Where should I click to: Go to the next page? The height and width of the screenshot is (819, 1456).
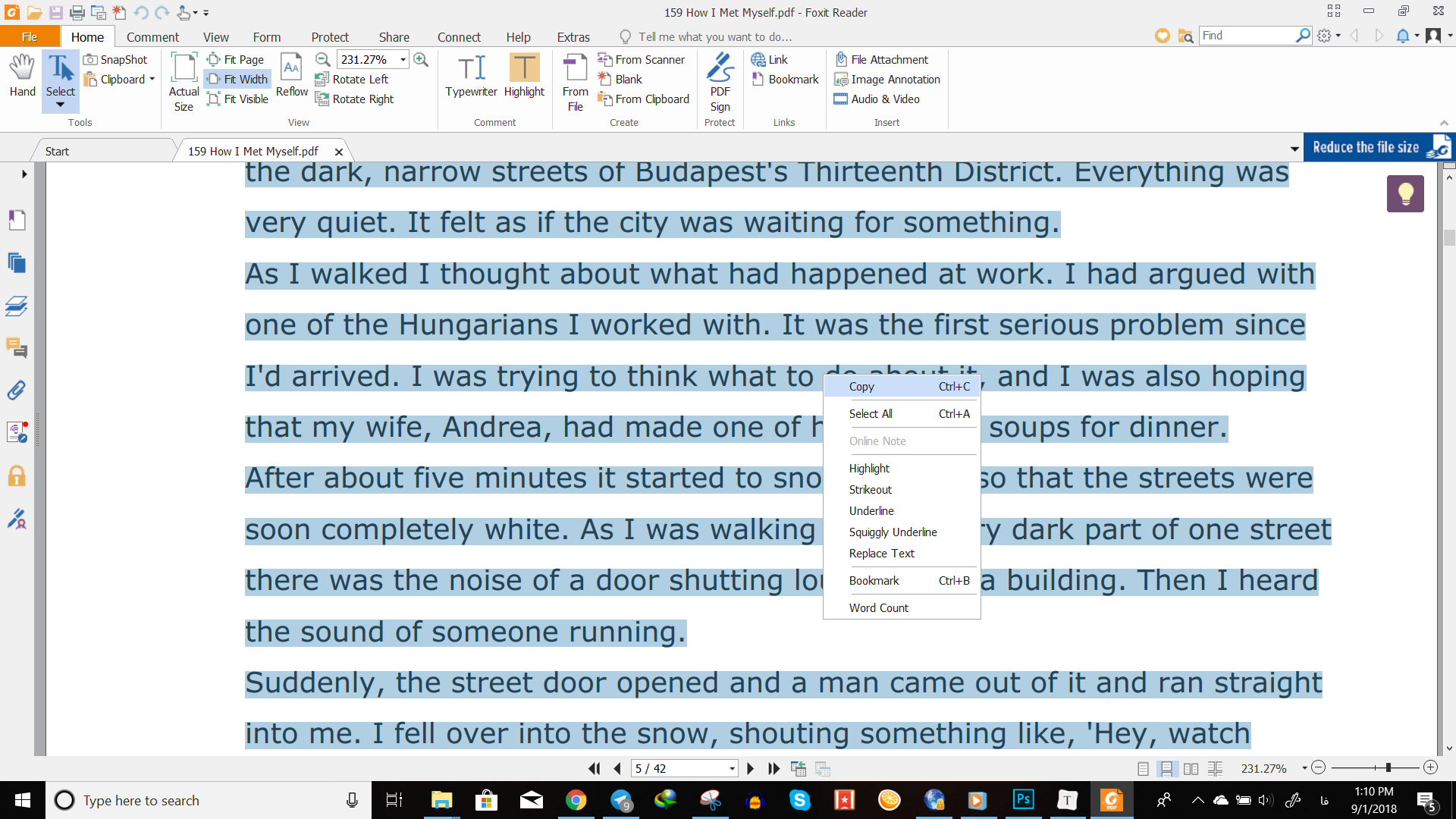point(751,768)
